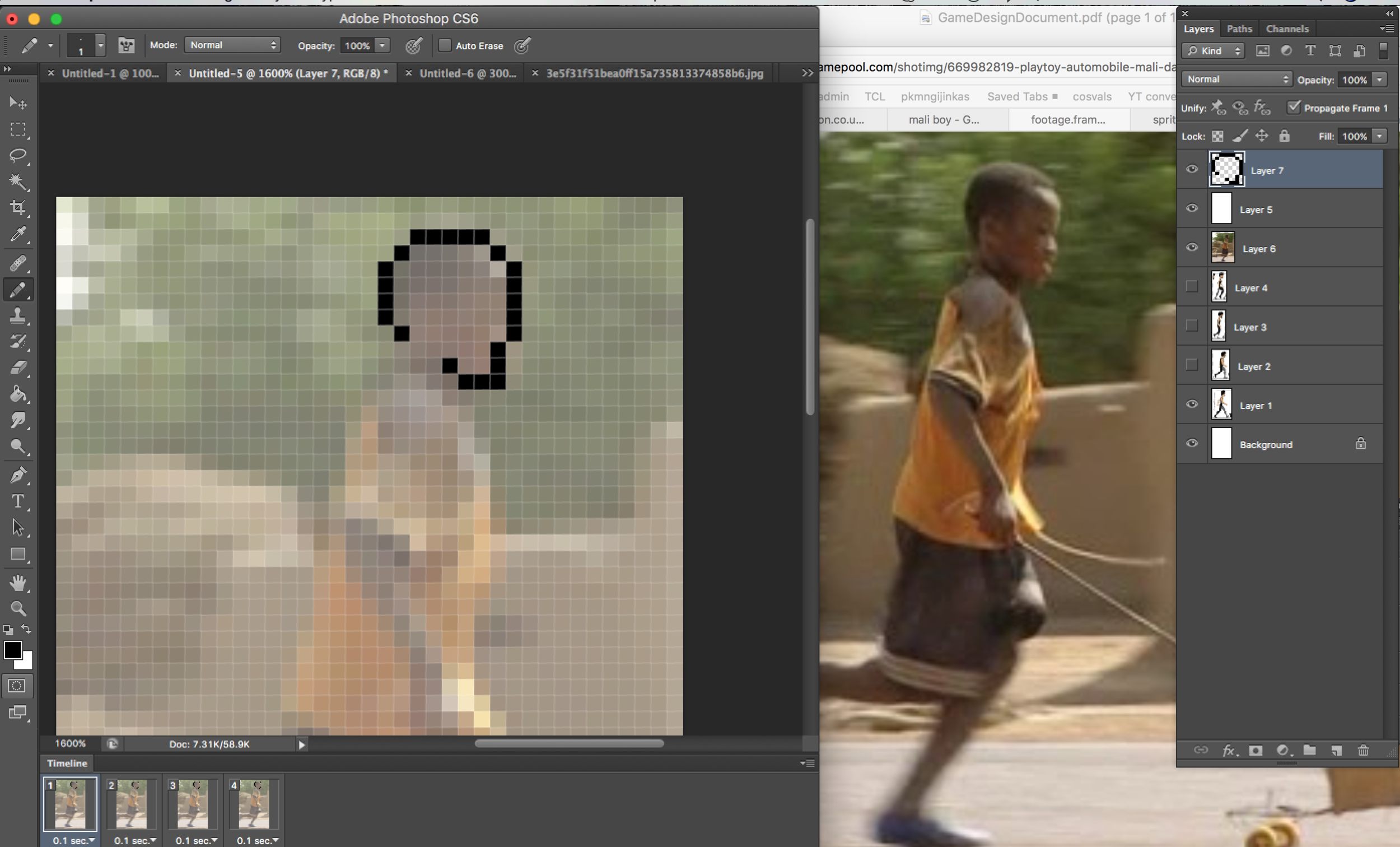Select the Crop tool
This screenshot has width=1400, height=847.
17,207
